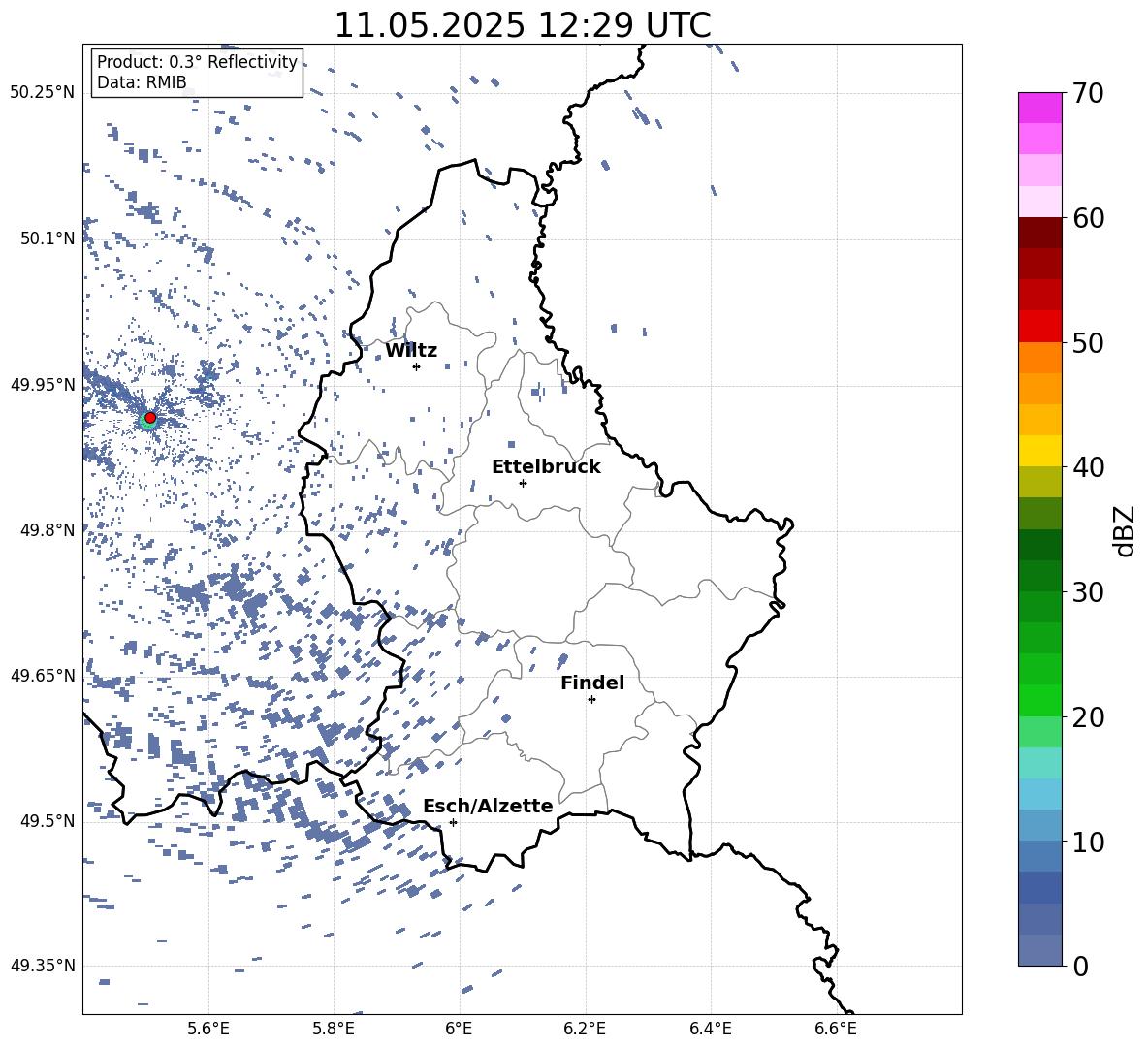Screen dimensions: 1148x1048
Task: Click the 5.8°E longitude label
Action: tap(334, 1029)
